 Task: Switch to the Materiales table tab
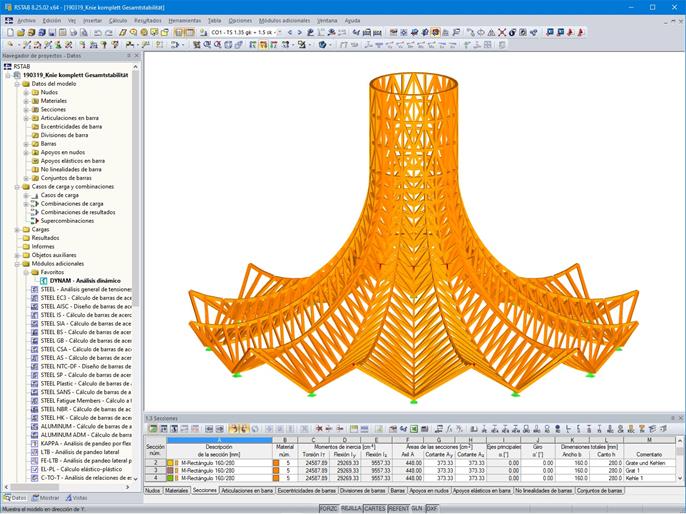pos(176,491)
